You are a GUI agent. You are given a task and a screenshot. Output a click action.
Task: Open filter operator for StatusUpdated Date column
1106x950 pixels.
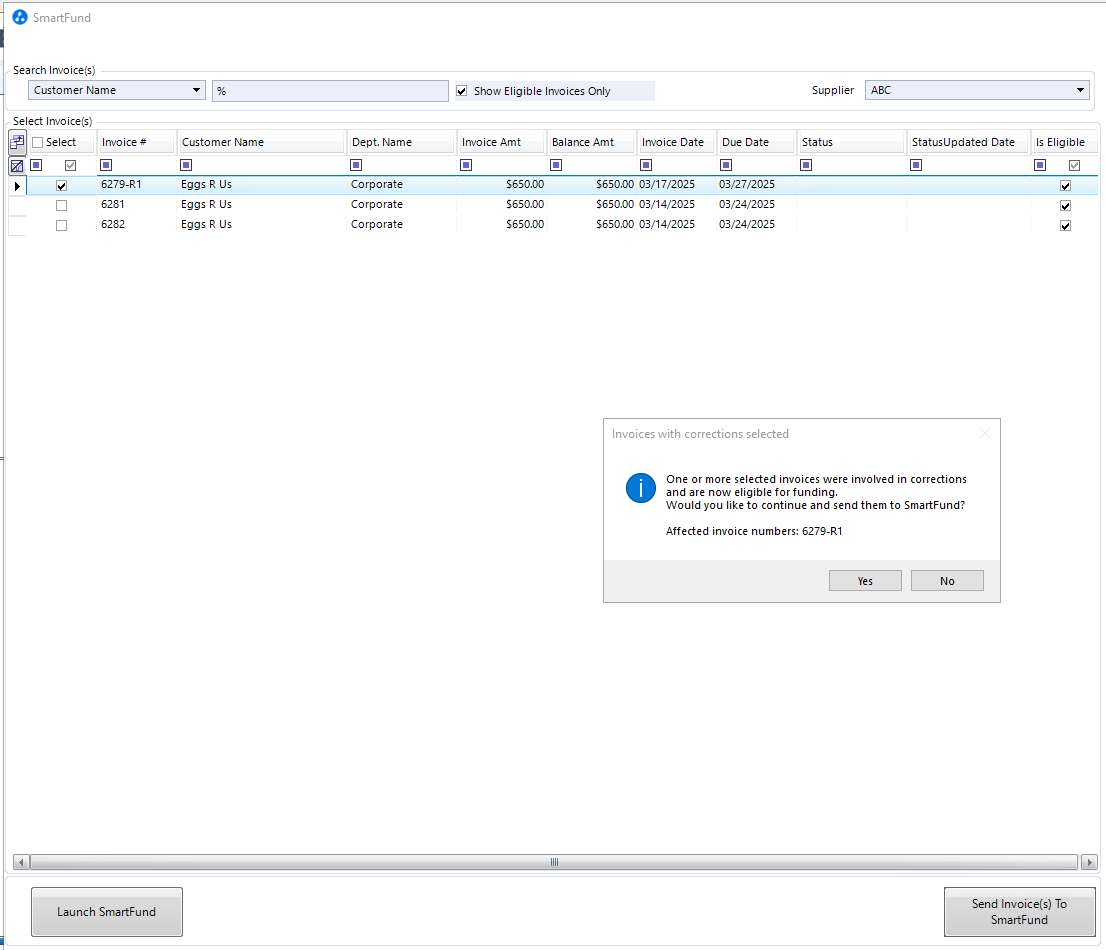916,165
